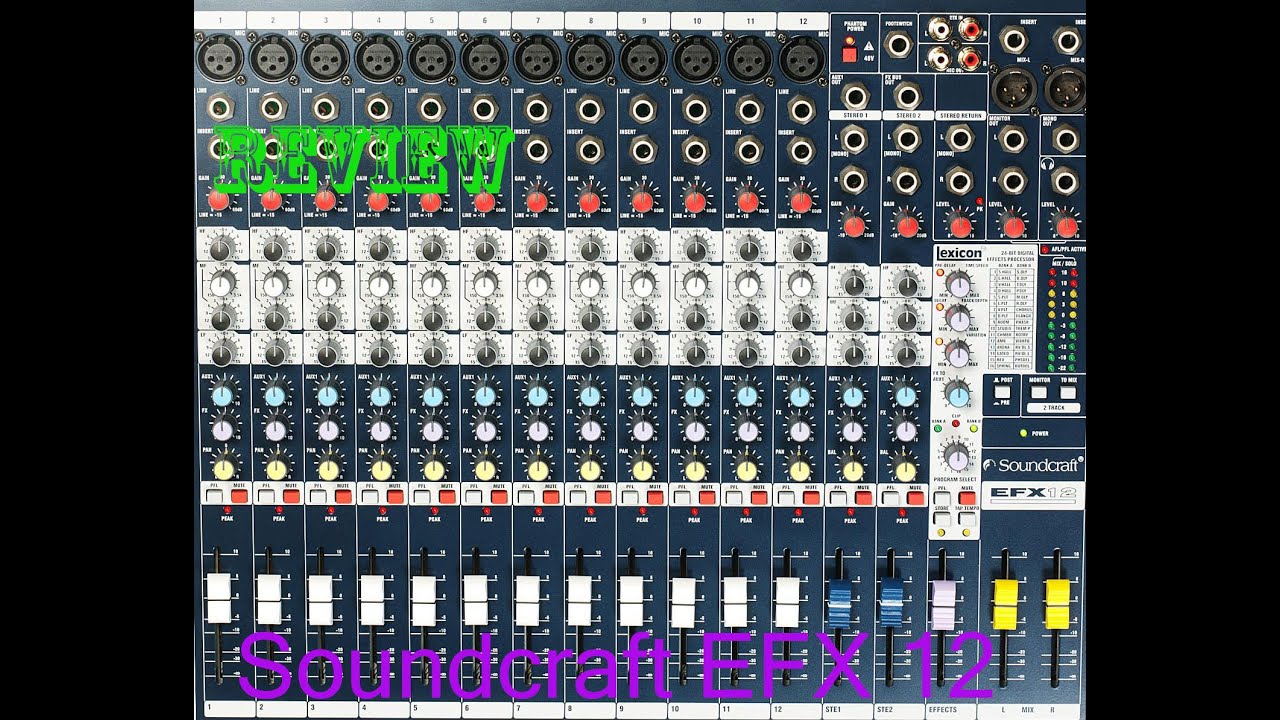Click the channel 1 MIC XLR input
The width and height of the screenshot is (1280, 720).
tap(220, 58)
